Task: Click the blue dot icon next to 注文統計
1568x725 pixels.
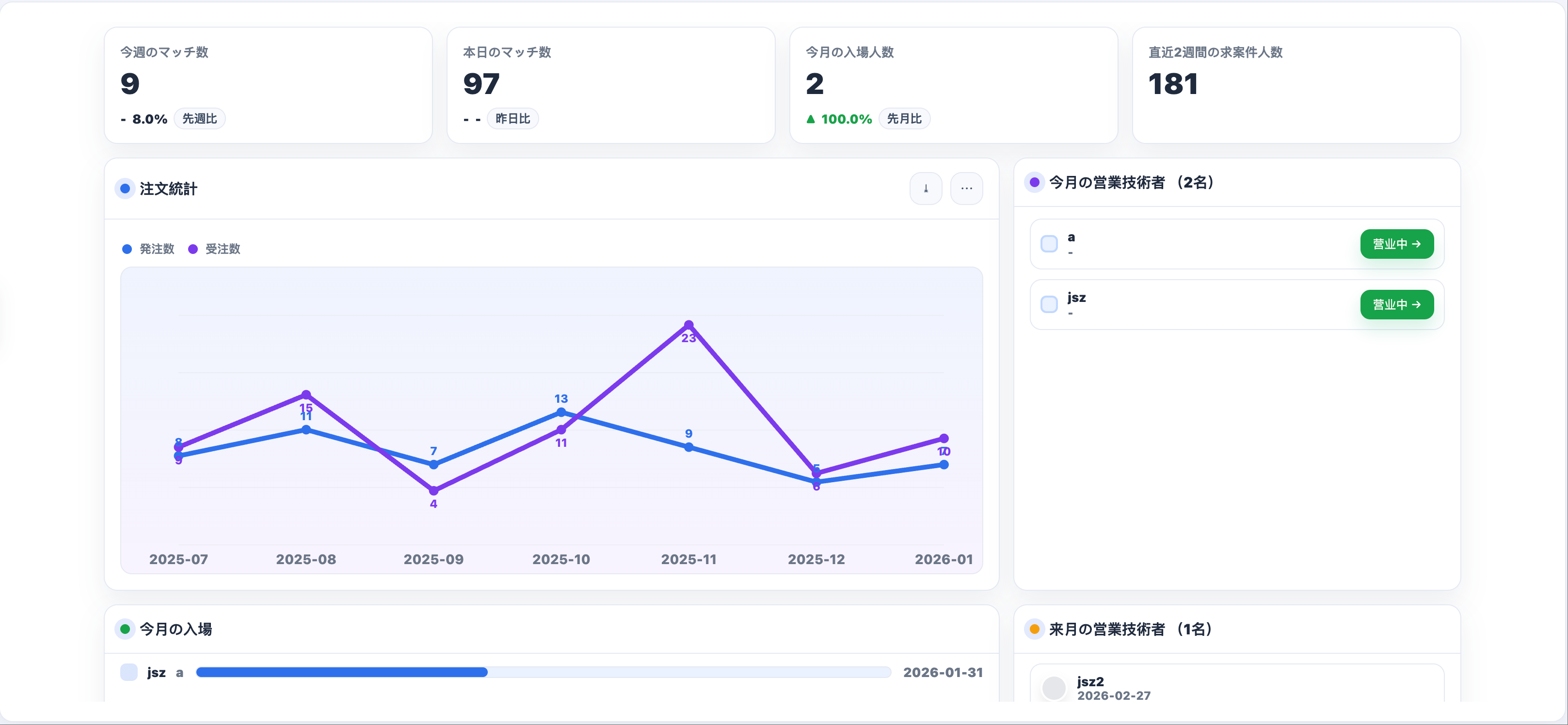Action: tap(125, 189)
